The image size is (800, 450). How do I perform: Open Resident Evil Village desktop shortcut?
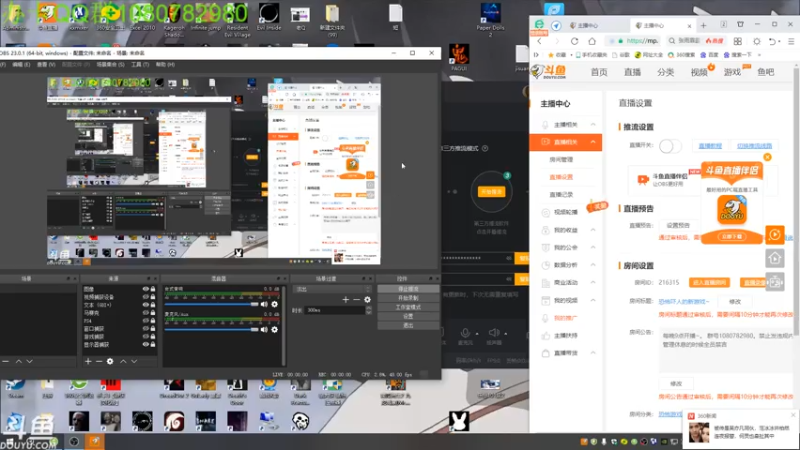[237, 18]
